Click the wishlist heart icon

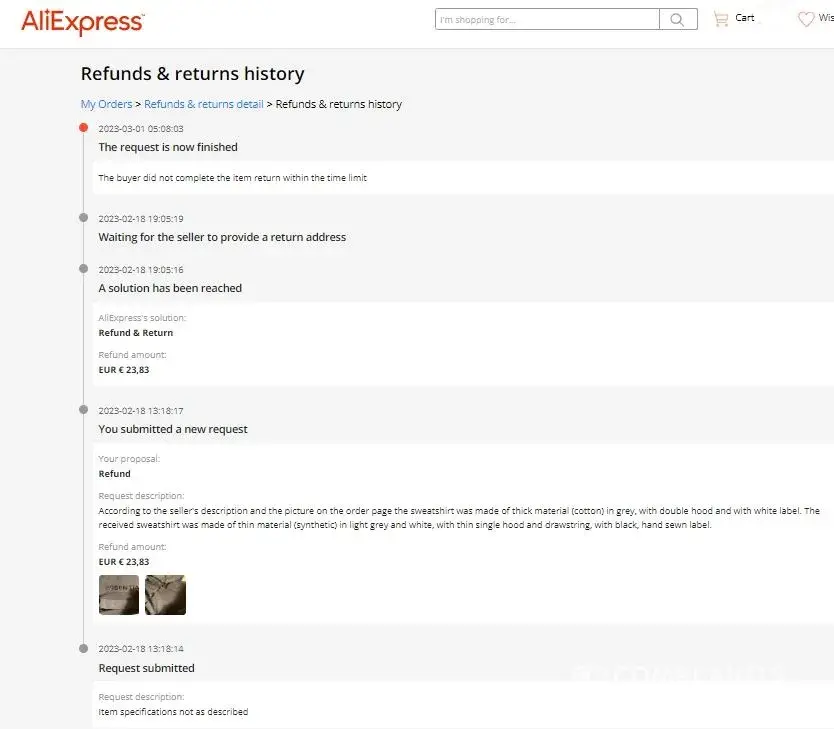coord(806,19)
